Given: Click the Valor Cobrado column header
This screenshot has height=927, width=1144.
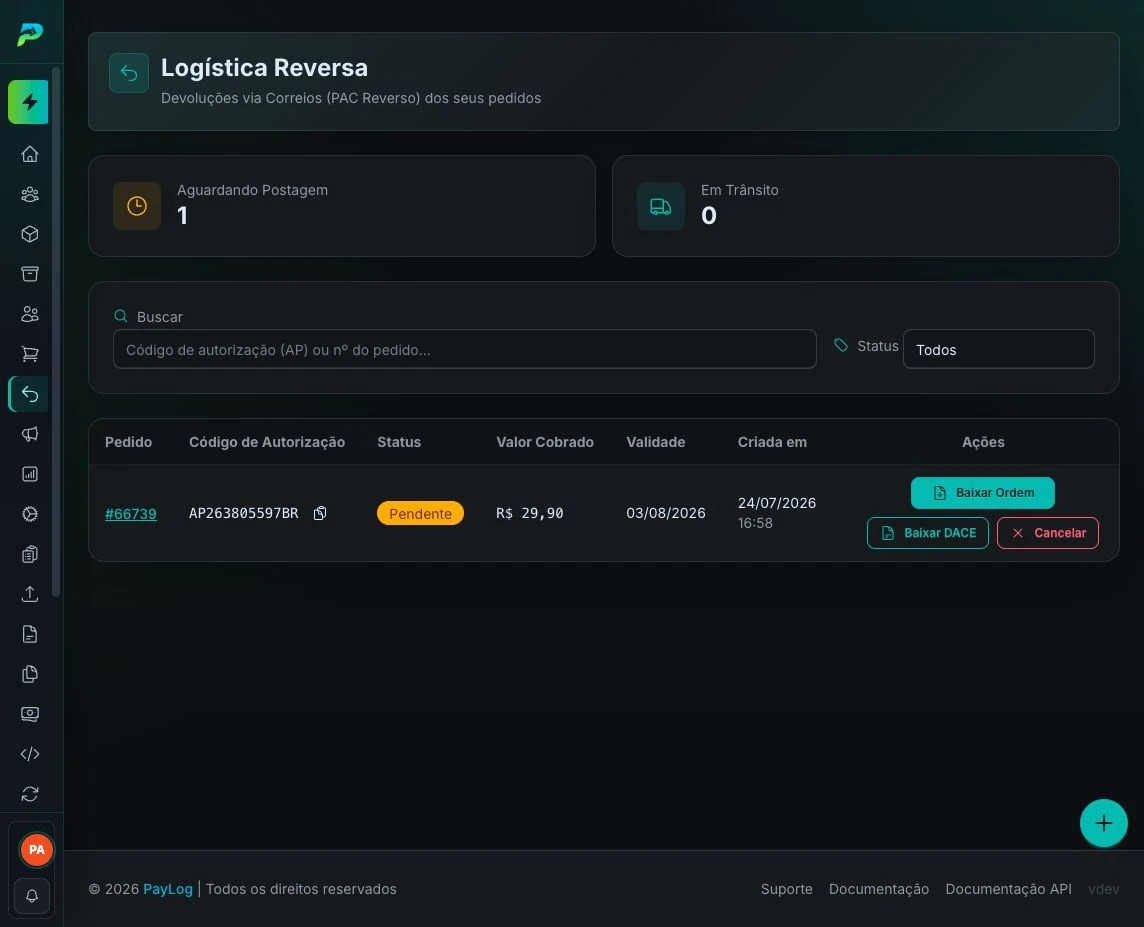Looking at the screenshot, I should (x=545, y=442).
